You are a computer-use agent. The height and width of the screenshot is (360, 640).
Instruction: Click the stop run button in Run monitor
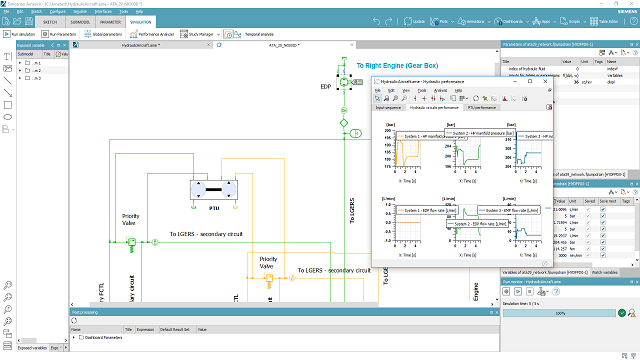(530, 291)
